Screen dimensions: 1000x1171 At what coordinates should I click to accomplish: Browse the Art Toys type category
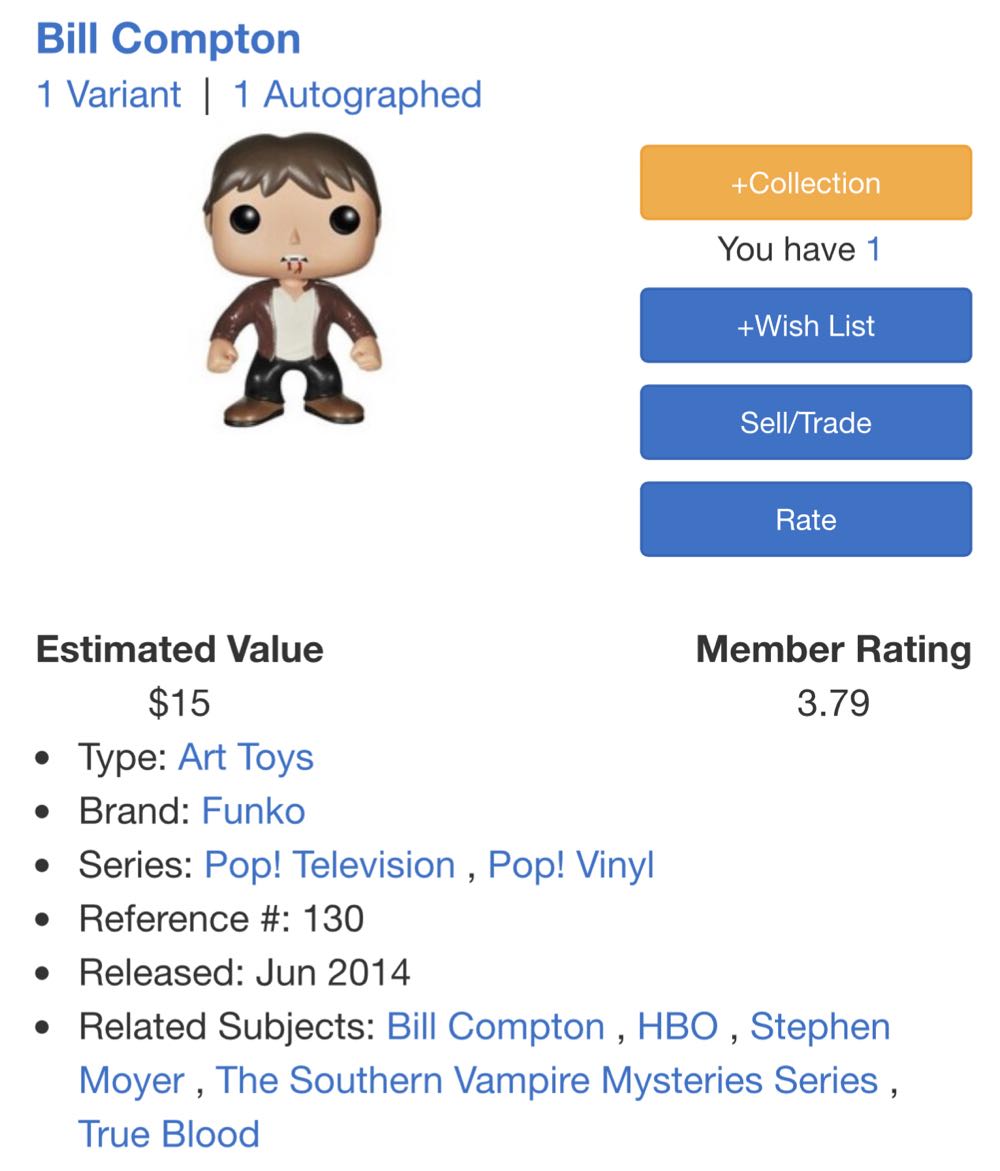point(245,757)
